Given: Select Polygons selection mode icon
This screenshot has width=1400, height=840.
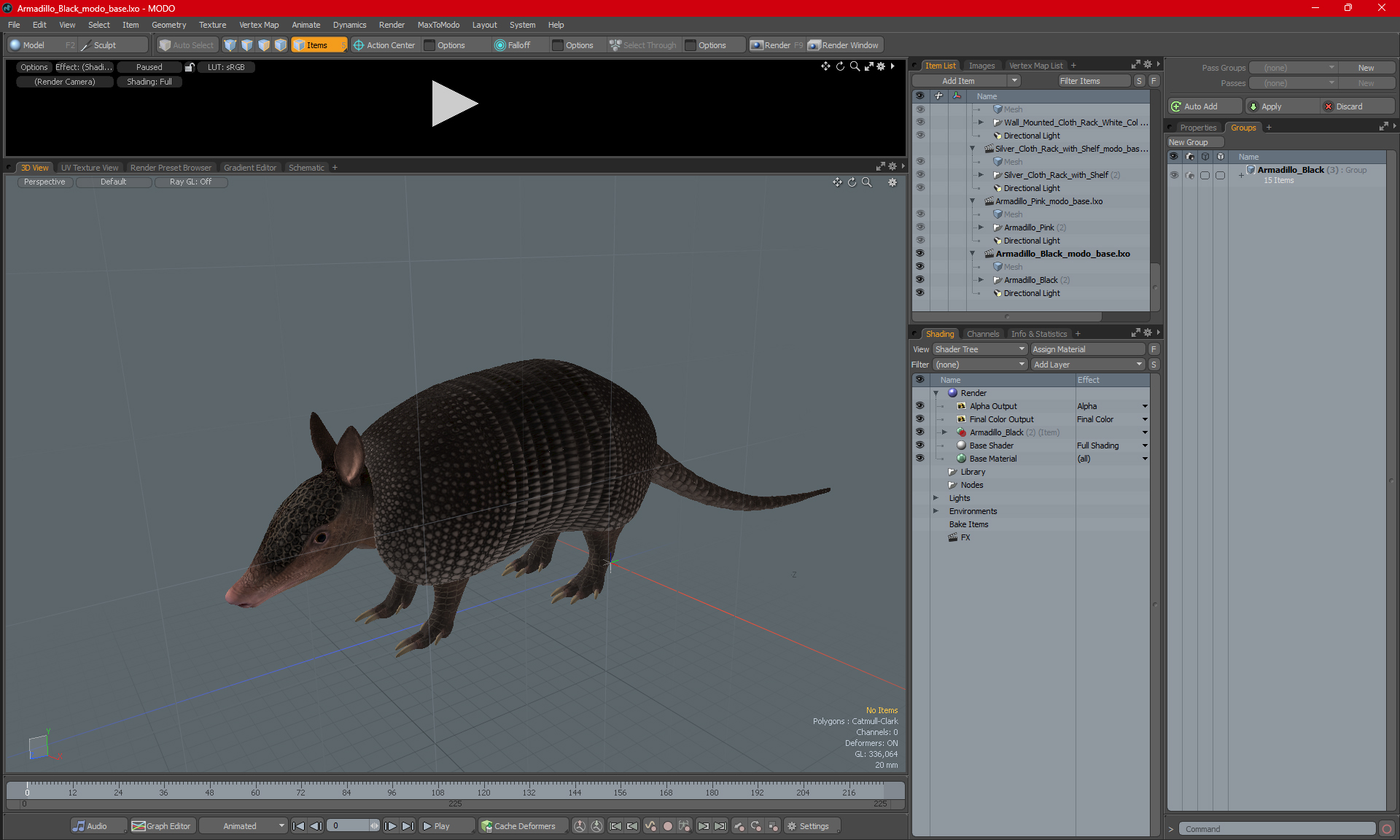Looking at the screenshot, I should (x=264, y=45).
